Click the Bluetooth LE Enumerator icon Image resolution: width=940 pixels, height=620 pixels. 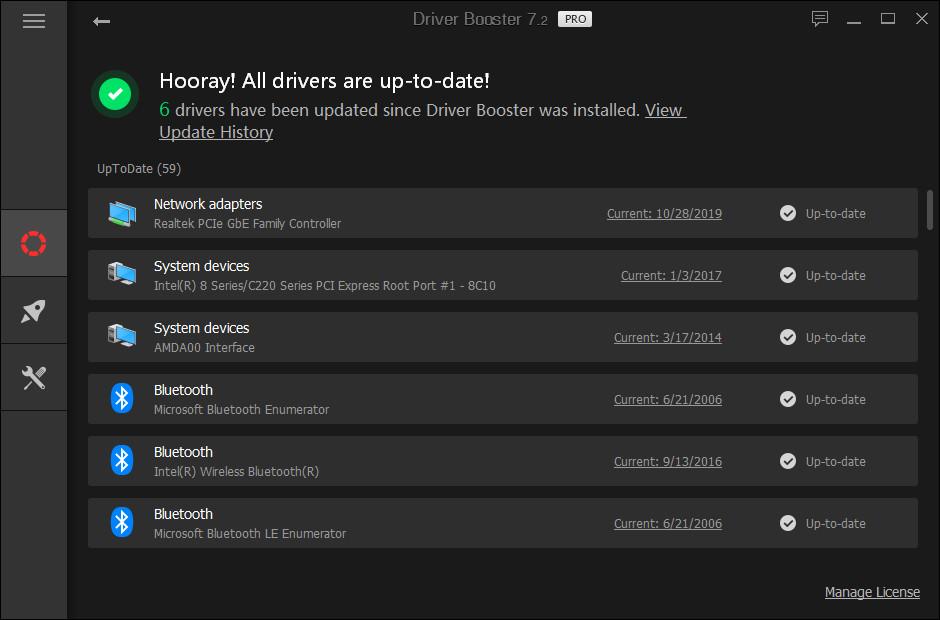click(x=122, y=523)
